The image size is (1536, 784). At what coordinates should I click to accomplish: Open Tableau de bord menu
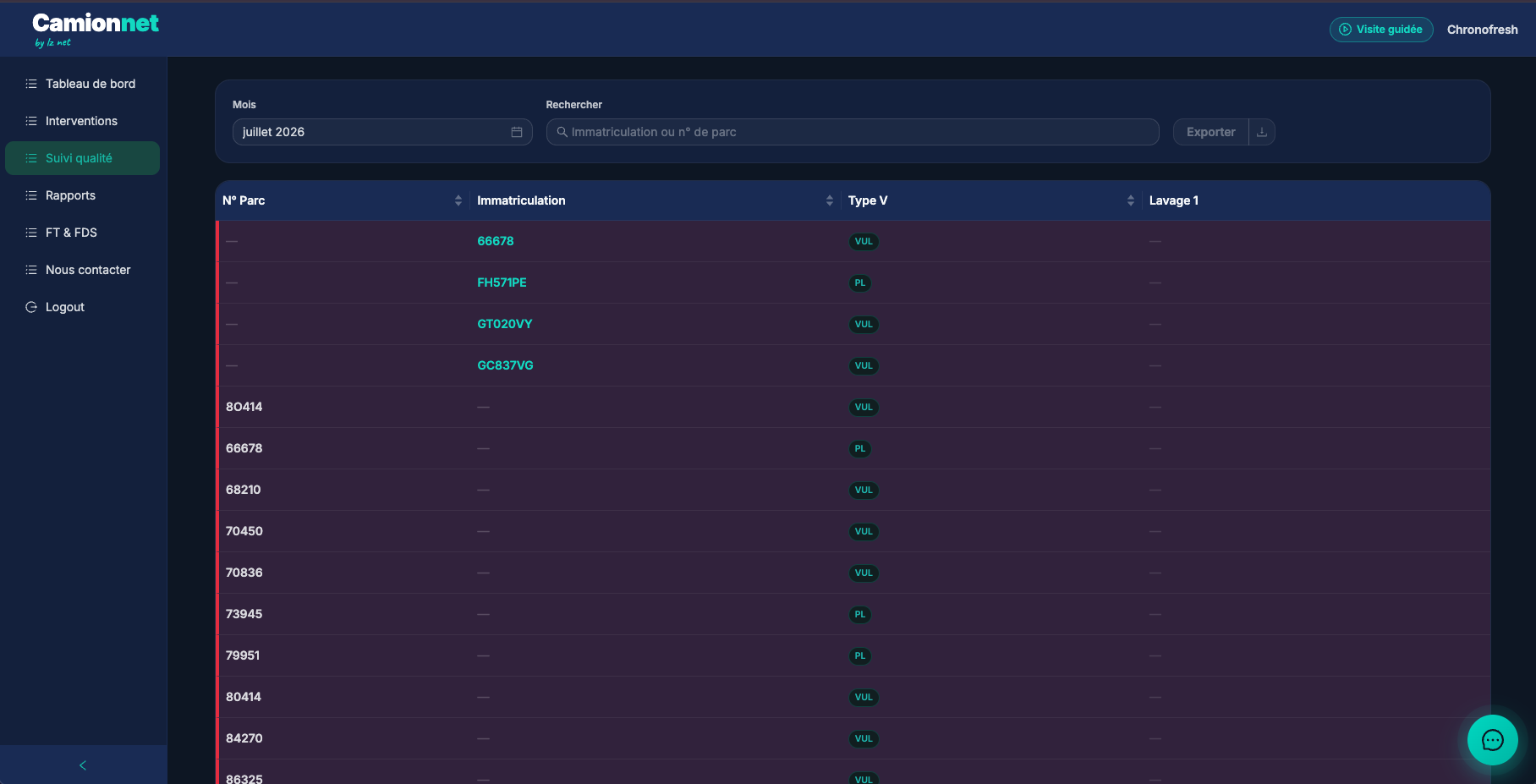pos(82,84)
